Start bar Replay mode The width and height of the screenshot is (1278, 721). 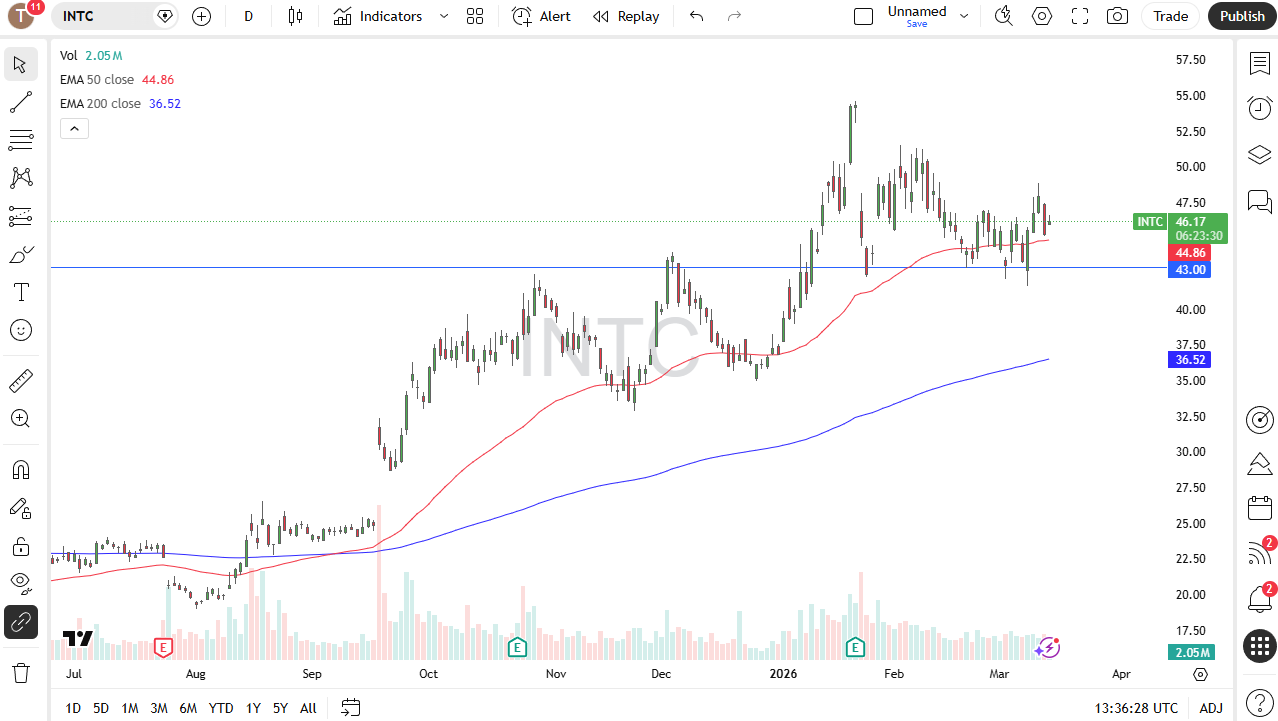pos(626,16)
